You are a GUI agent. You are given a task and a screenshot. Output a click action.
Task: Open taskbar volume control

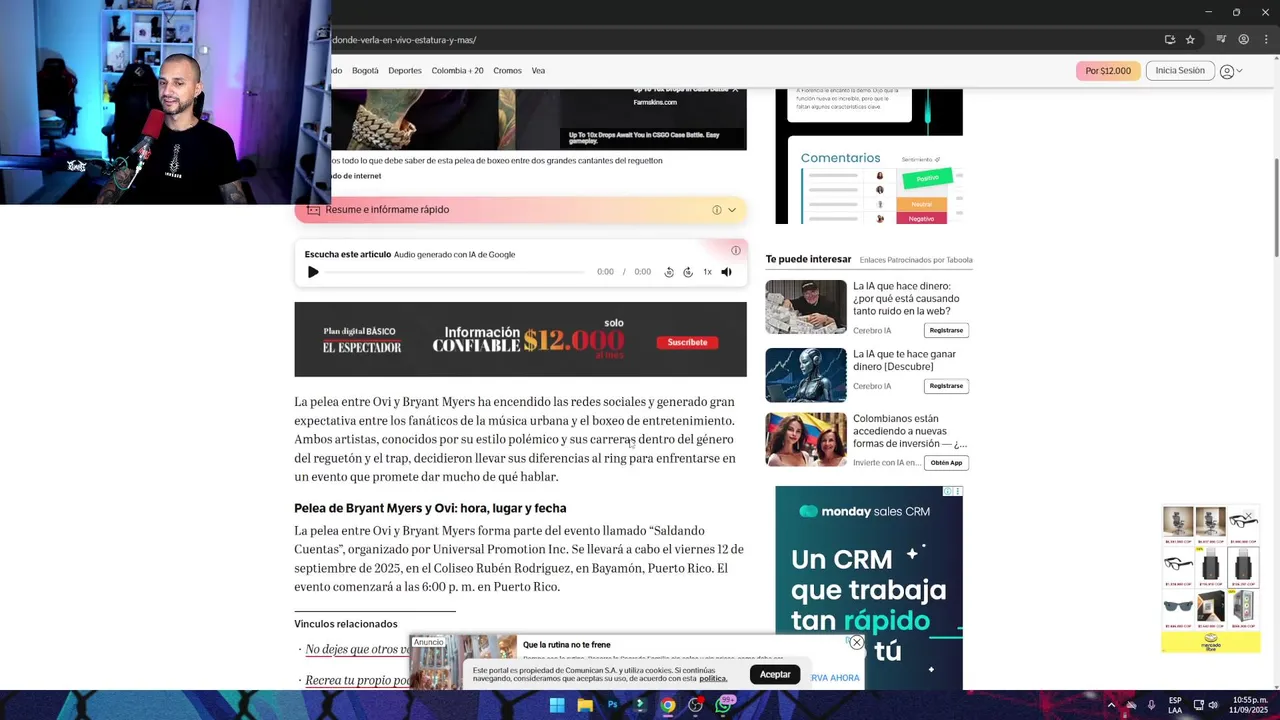[1214, 705]
